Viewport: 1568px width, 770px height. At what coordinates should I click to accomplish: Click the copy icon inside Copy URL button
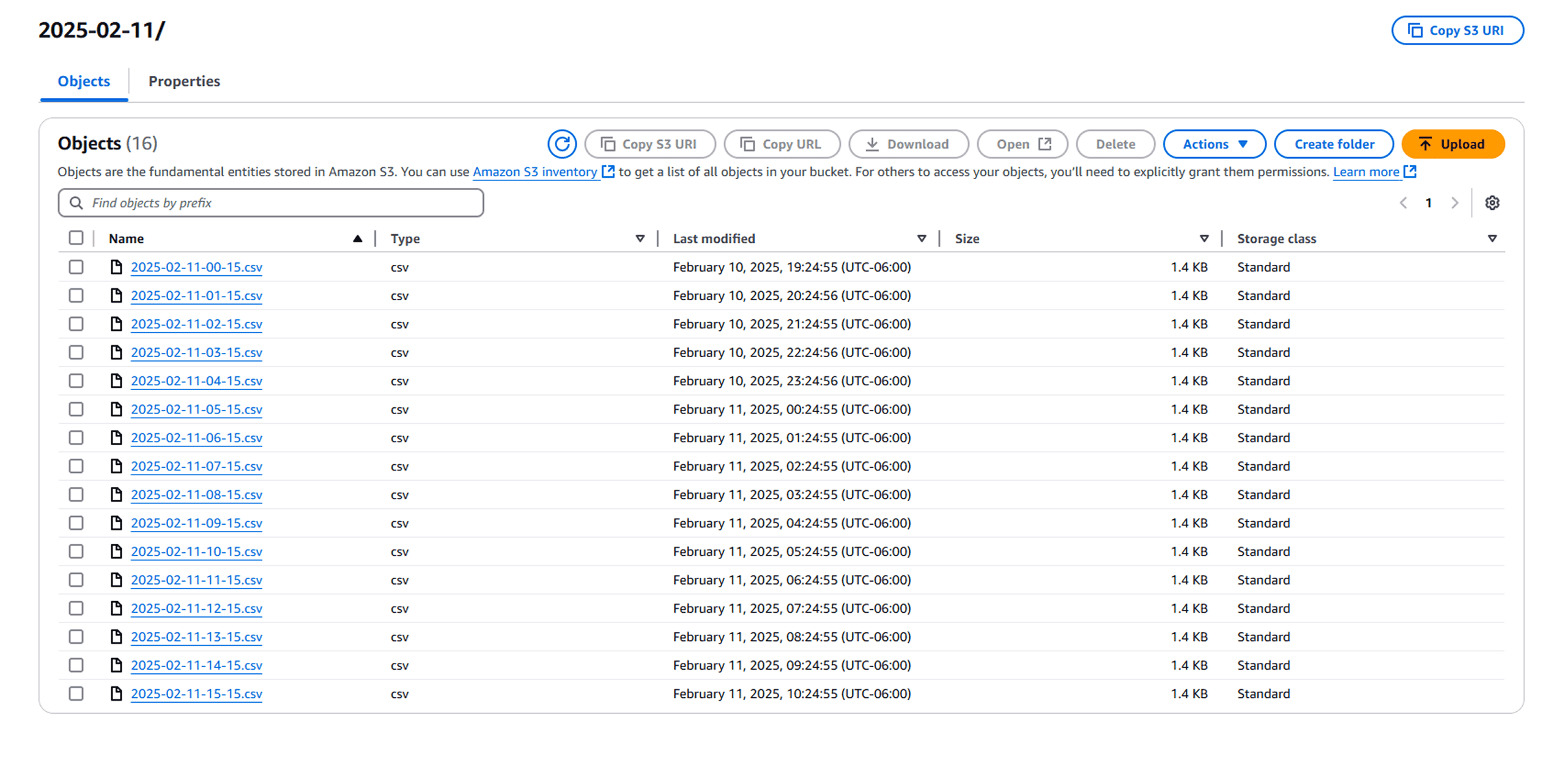(747, 144)
